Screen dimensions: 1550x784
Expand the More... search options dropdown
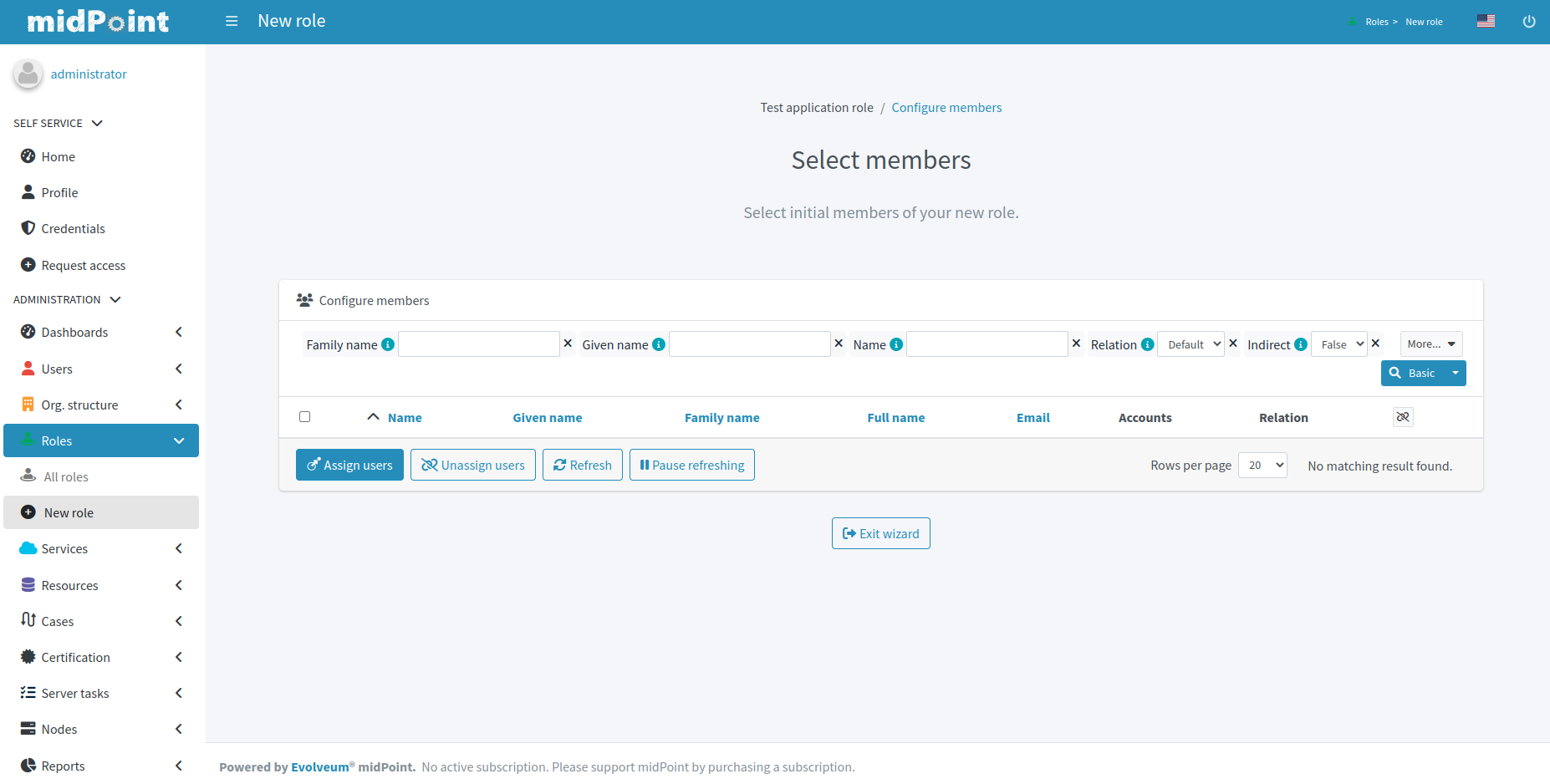click(x=1430, y=344)
